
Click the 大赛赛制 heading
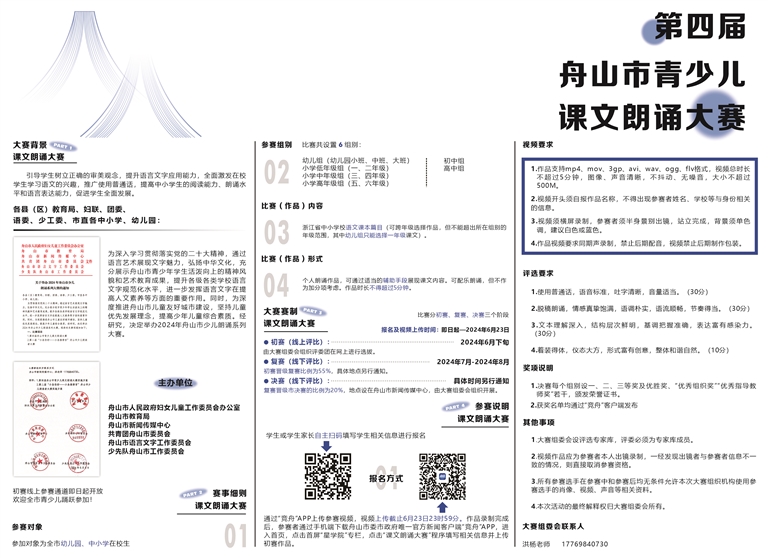pyautogui.click(x=281, y=311)
